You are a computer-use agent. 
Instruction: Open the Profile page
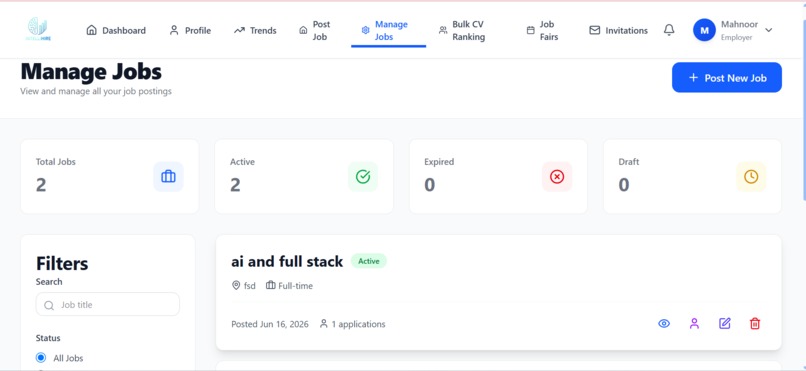point(190,30)
